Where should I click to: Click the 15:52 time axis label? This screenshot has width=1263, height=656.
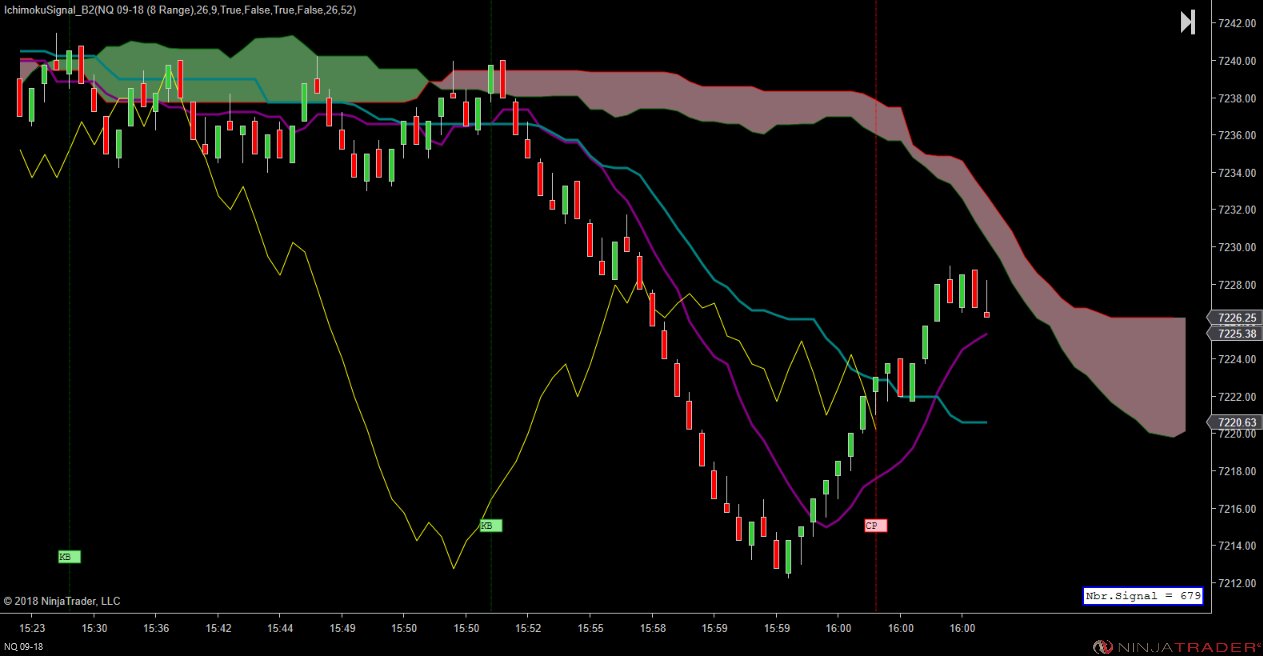pyautogui.click(x=528, y=628)
